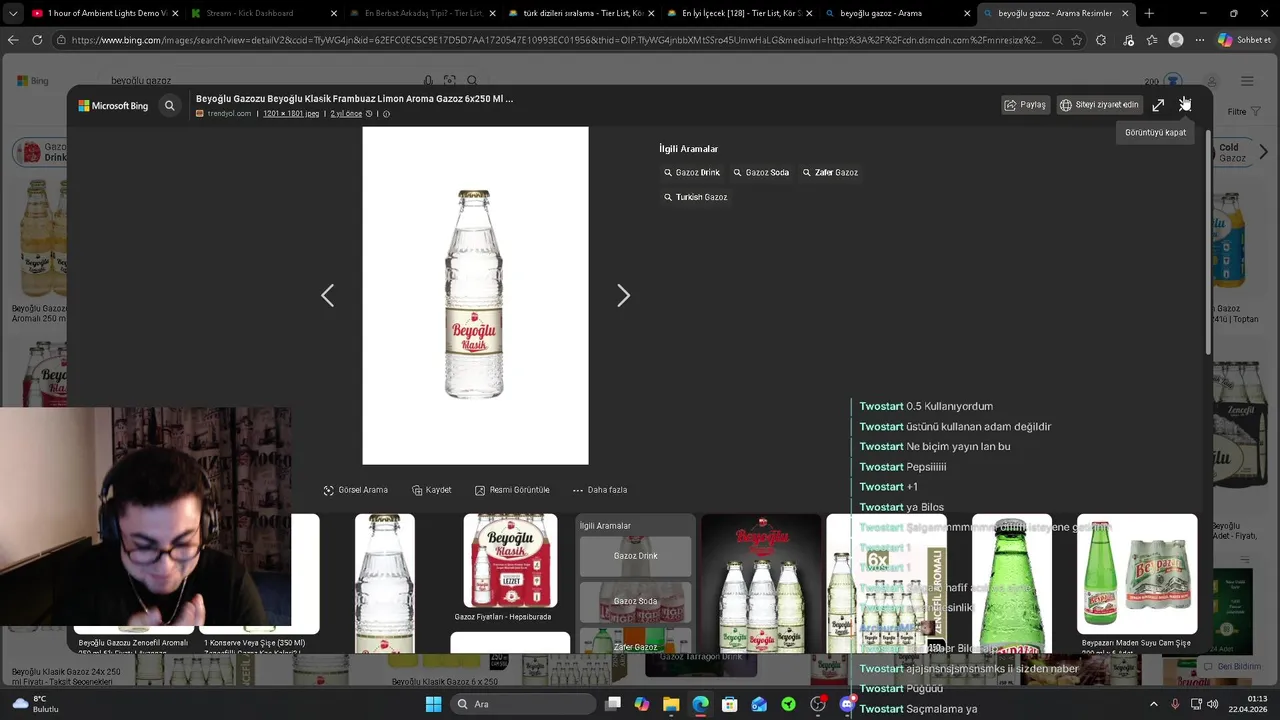Search related term Gazoz Drink

pos(692,173)
